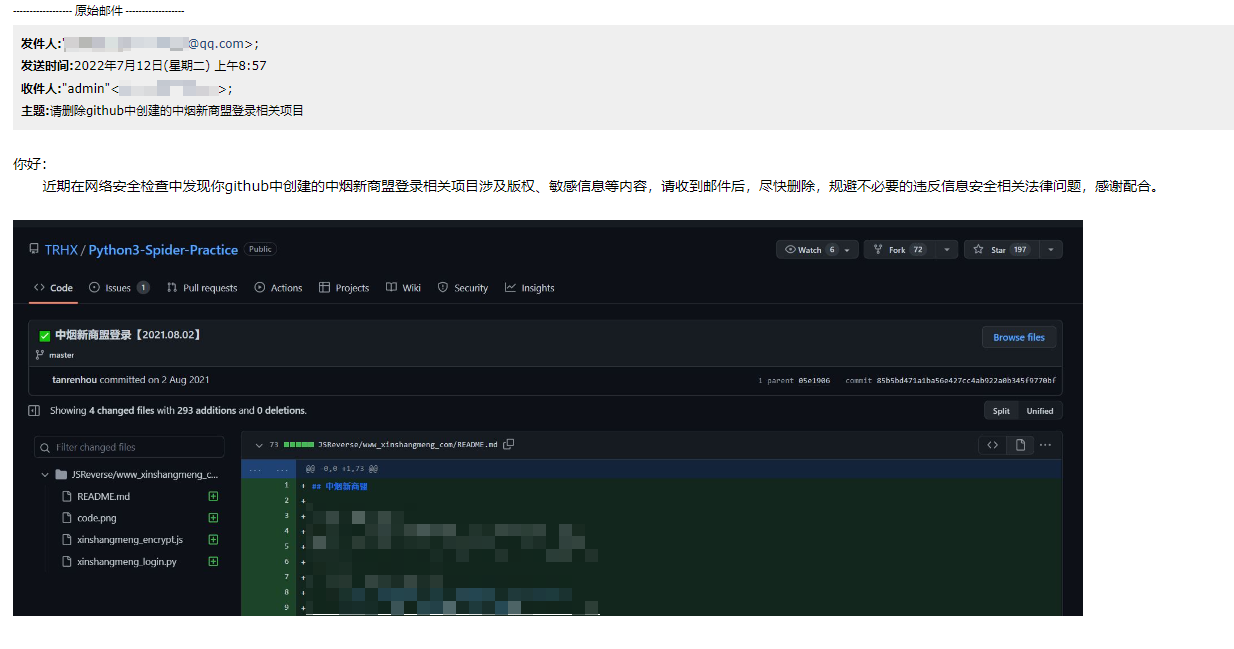This screenshot has height=649, width=1234.
Task: Click the embedded GitHub screenshot image
Action: 548,418
